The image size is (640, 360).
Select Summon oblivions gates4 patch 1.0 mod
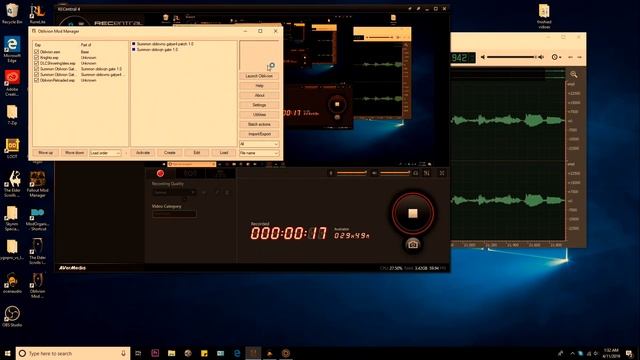coord(165,44)
